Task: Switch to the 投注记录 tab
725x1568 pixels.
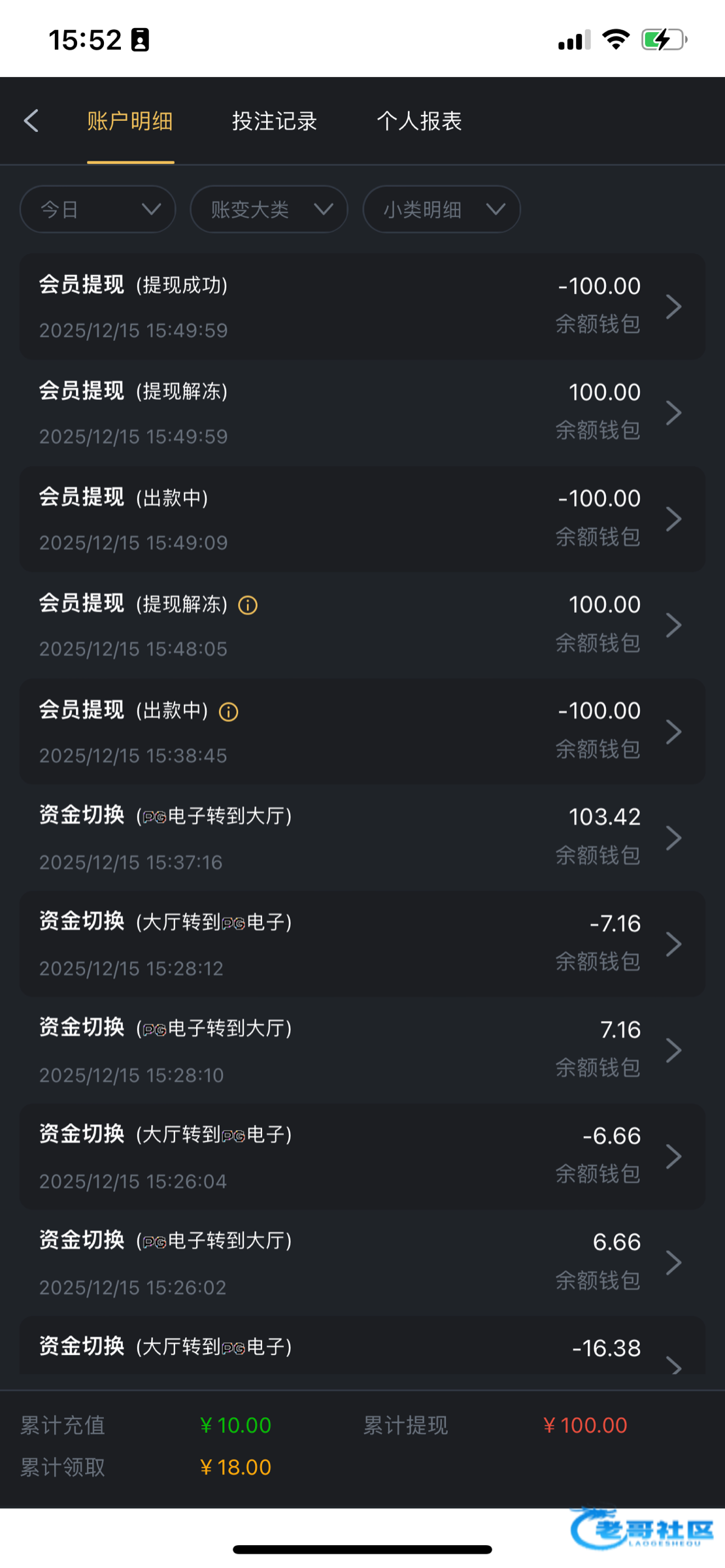Action: (x=275, y=121)
